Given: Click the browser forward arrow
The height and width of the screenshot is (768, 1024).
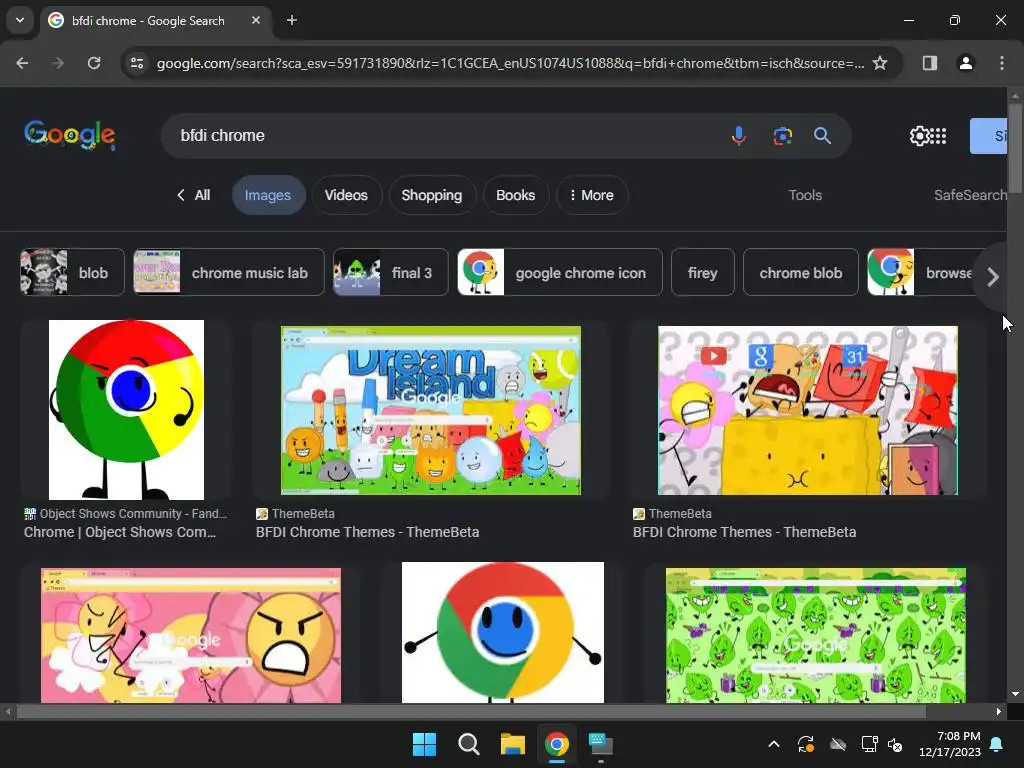Looking at the screenshot, I should [x=58, y=63].
